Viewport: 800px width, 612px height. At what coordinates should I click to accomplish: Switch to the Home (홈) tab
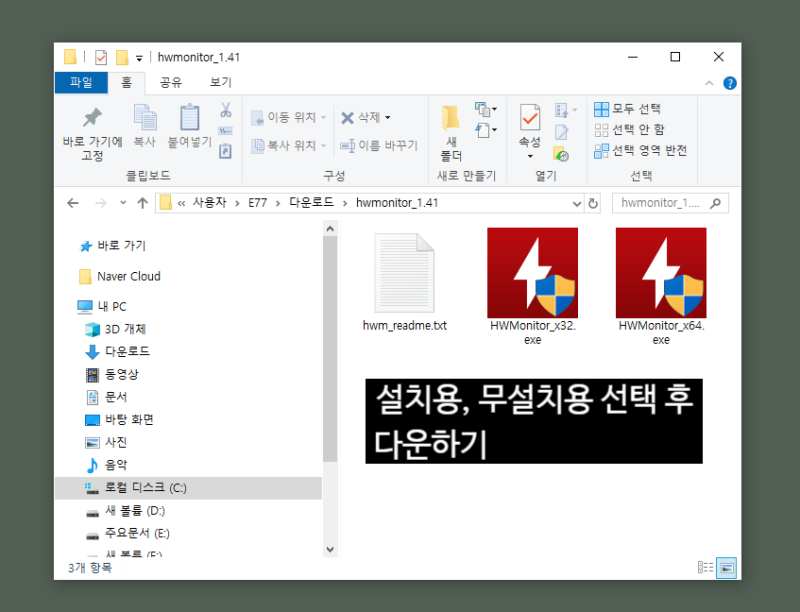coord(126,83)
